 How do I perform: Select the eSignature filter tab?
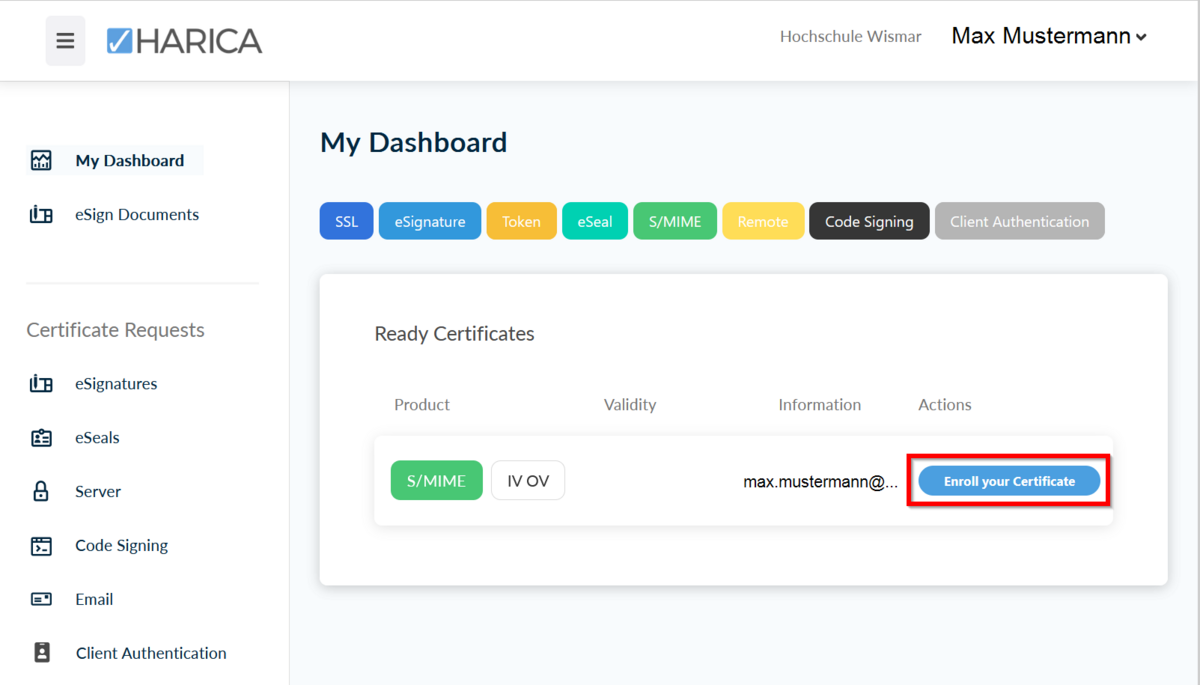click(x=429, y=222)
